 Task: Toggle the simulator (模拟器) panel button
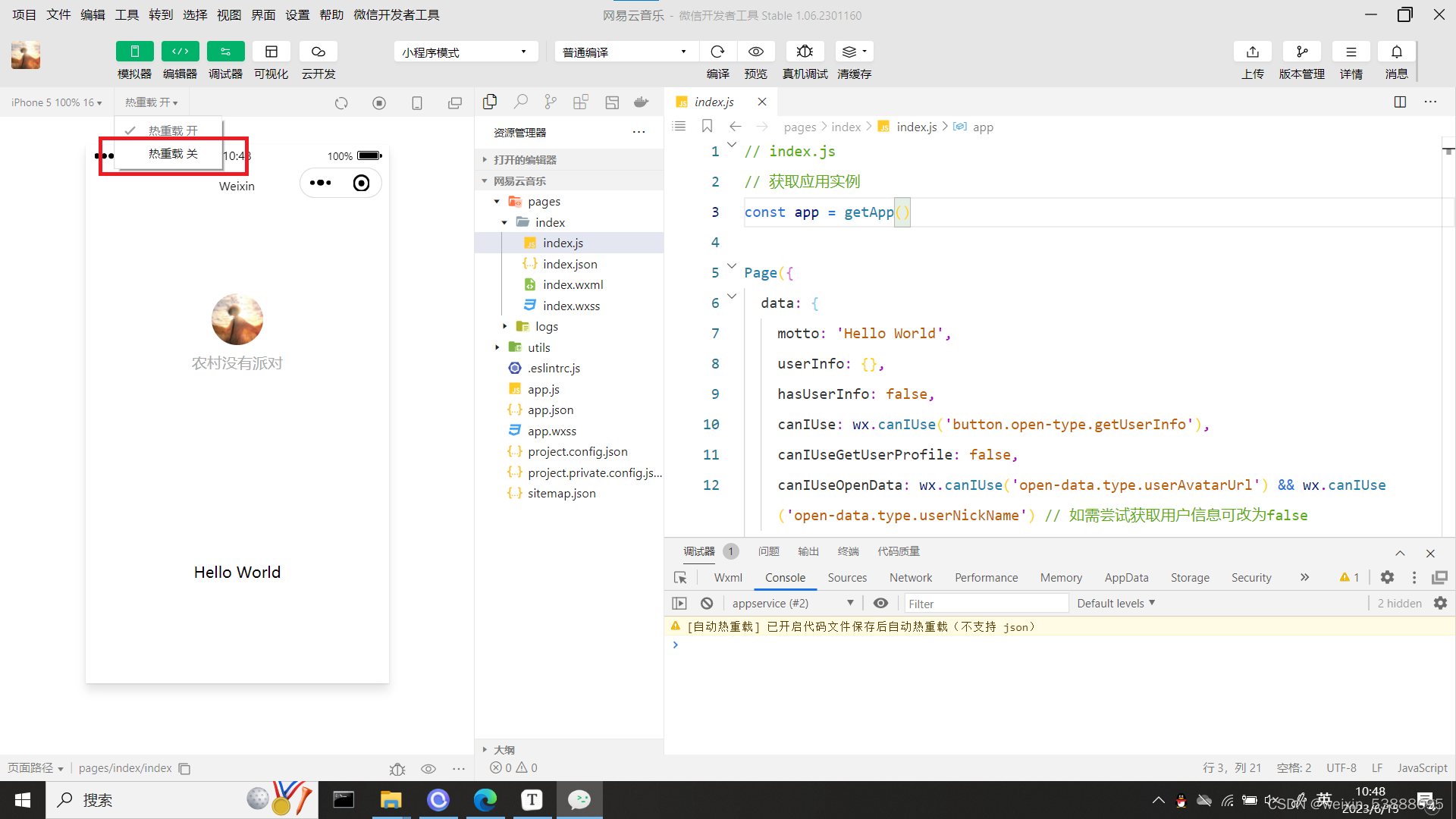click(x=134, y=52)
